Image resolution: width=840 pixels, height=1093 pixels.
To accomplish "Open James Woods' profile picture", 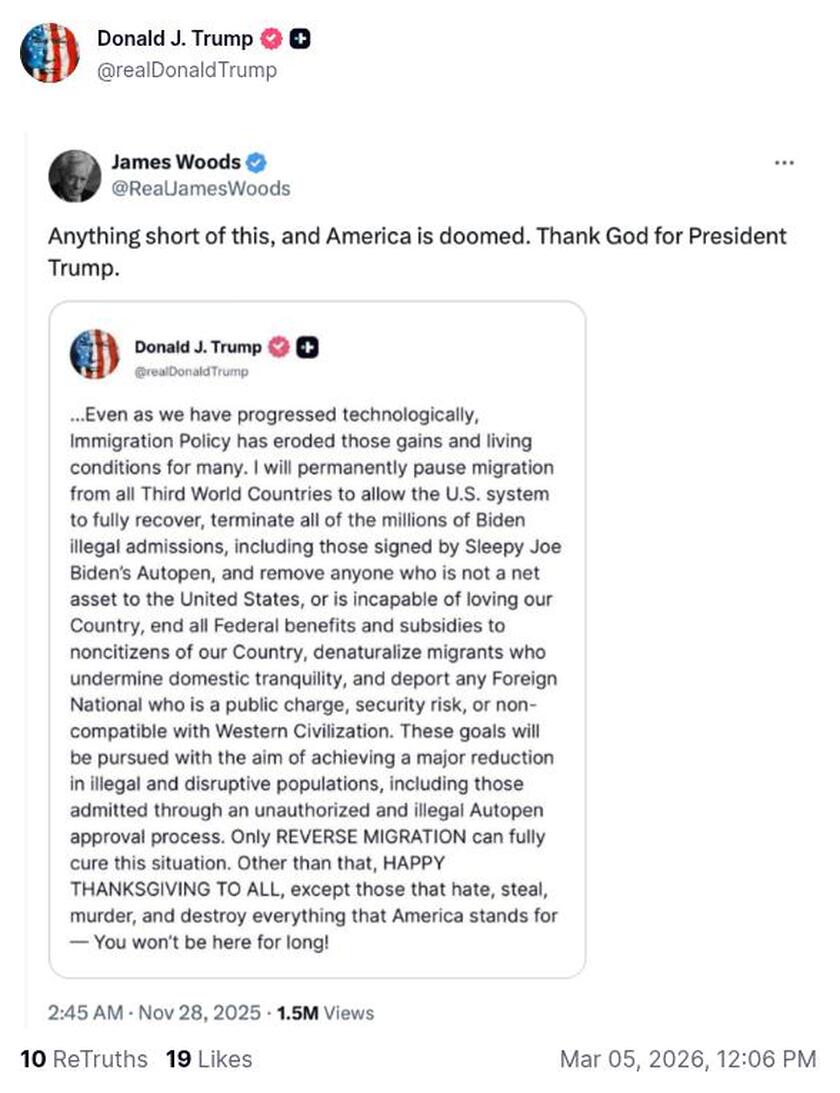I will [75, 176].
